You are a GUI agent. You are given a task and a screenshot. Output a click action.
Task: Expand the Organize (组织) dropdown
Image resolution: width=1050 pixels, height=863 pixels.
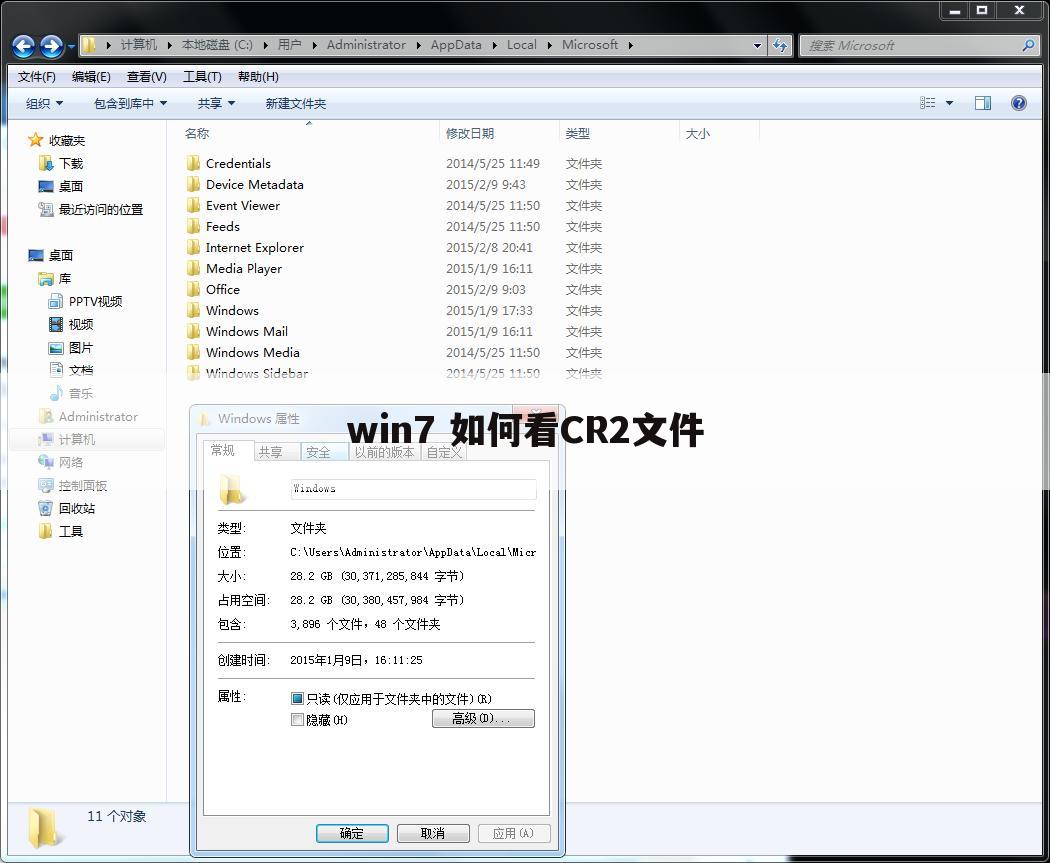tap(44, 103)
